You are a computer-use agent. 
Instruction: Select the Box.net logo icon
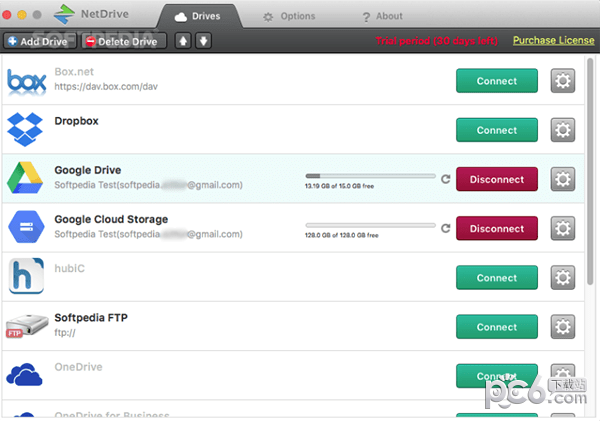tap(27, 81)
